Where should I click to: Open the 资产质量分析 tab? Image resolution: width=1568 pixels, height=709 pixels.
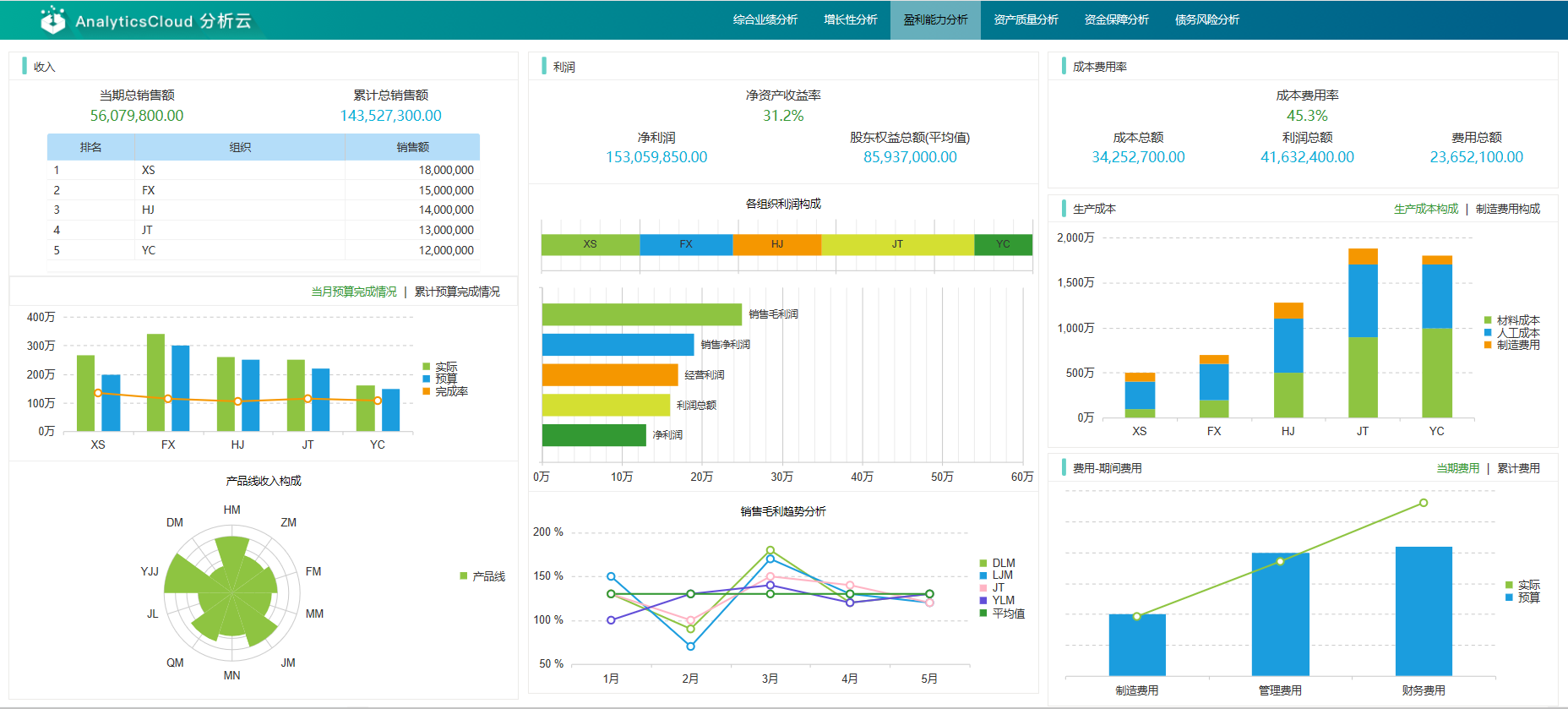pos(1026,19)
